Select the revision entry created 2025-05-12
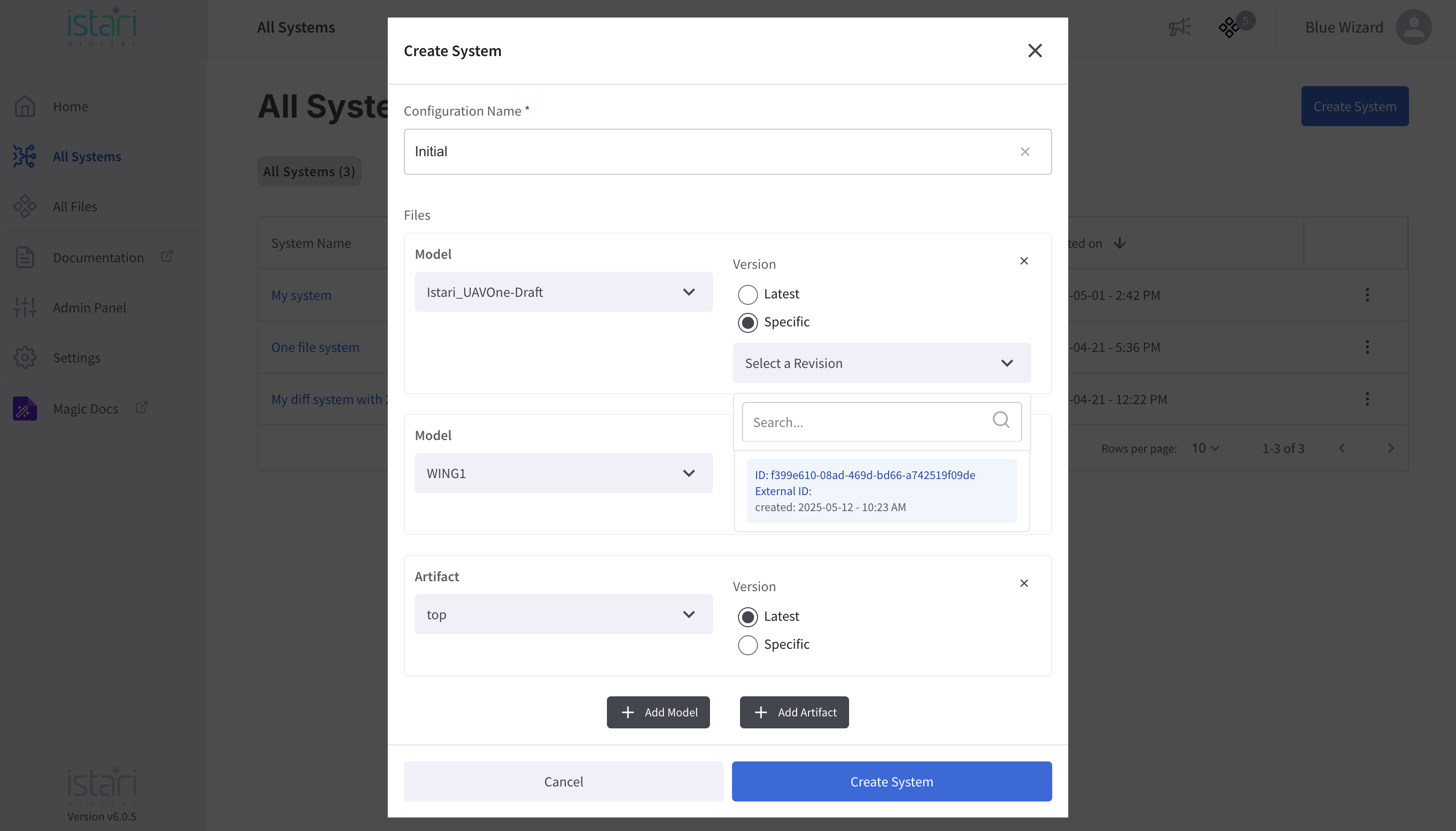 [881, 490]
